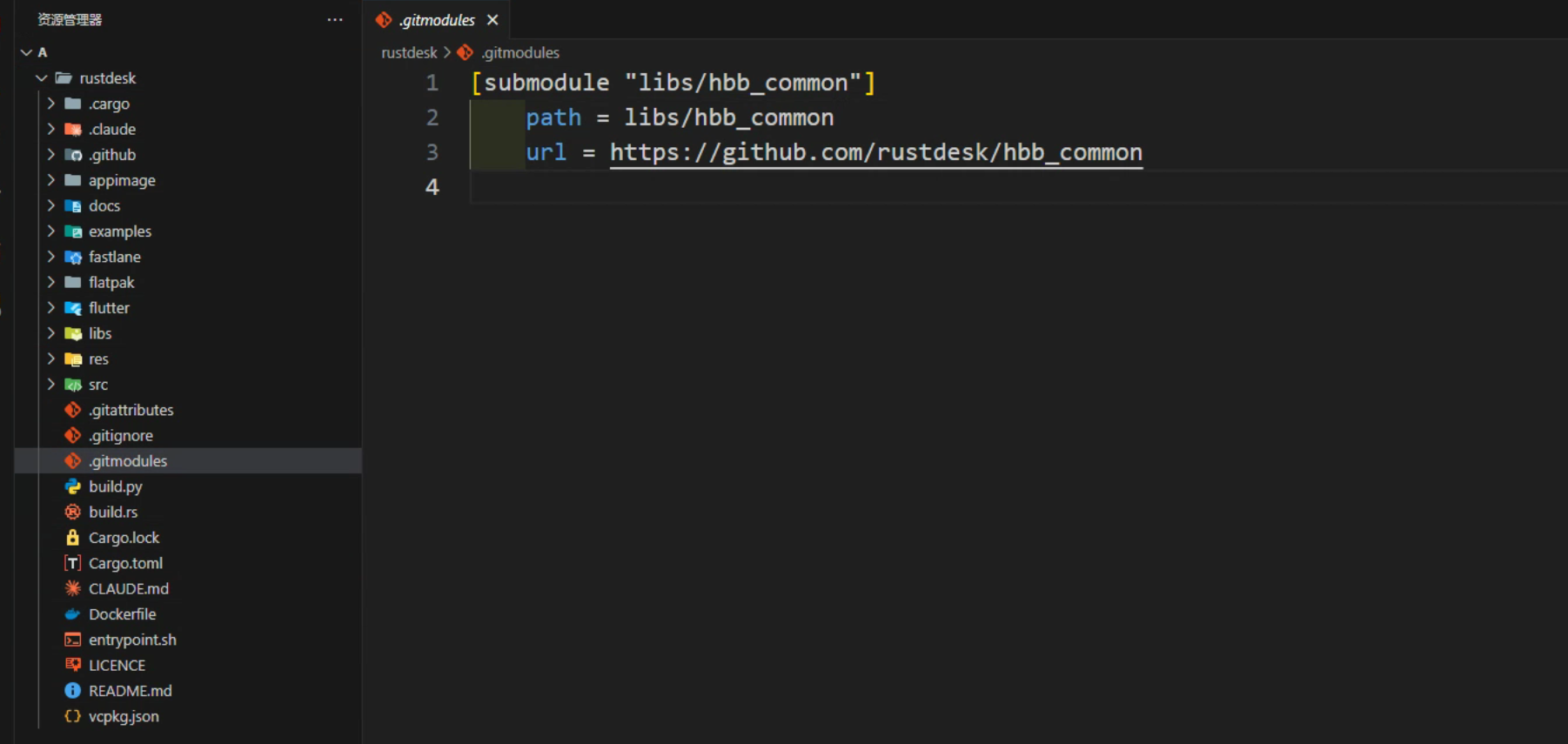Click the Docker whale icon for Dockerfile

[x=73, y=614]
